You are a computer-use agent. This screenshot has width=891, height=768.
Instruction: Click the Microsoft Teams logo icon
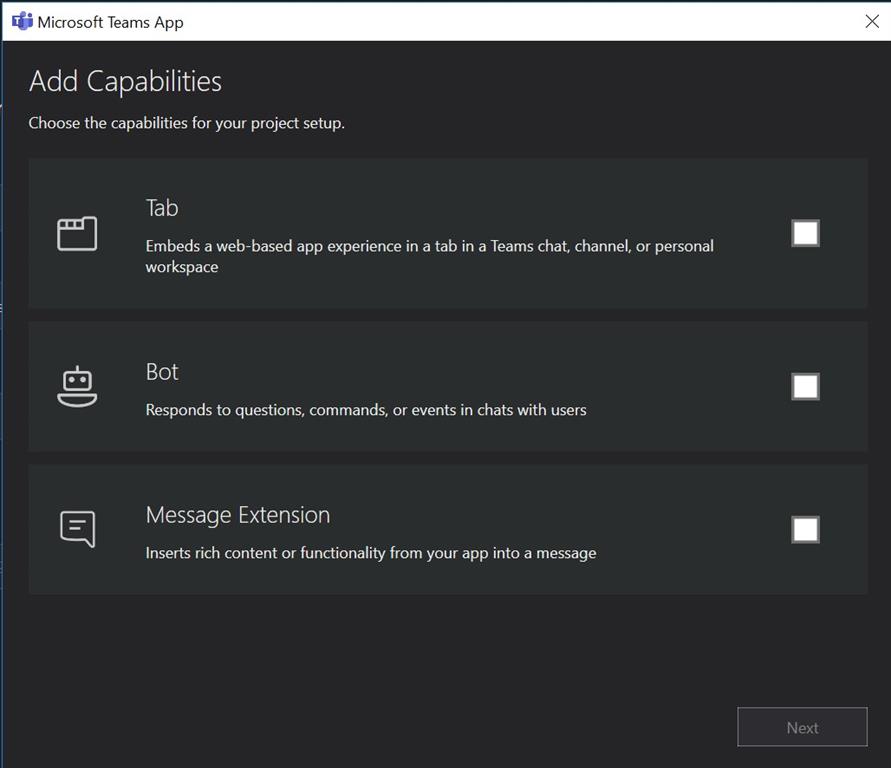coord(22,21)
